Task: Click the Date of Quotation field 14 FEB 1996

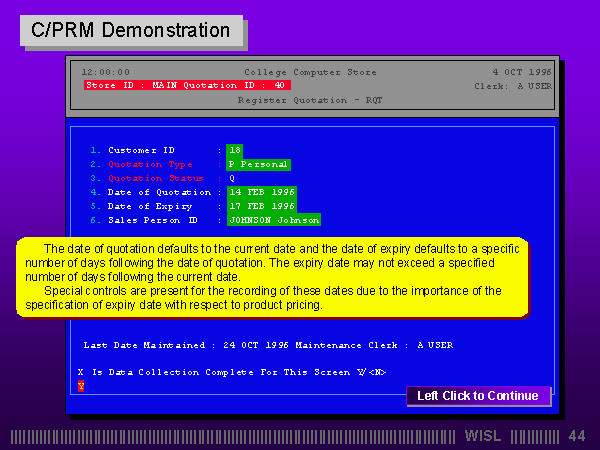Action: tap(262, 192)
